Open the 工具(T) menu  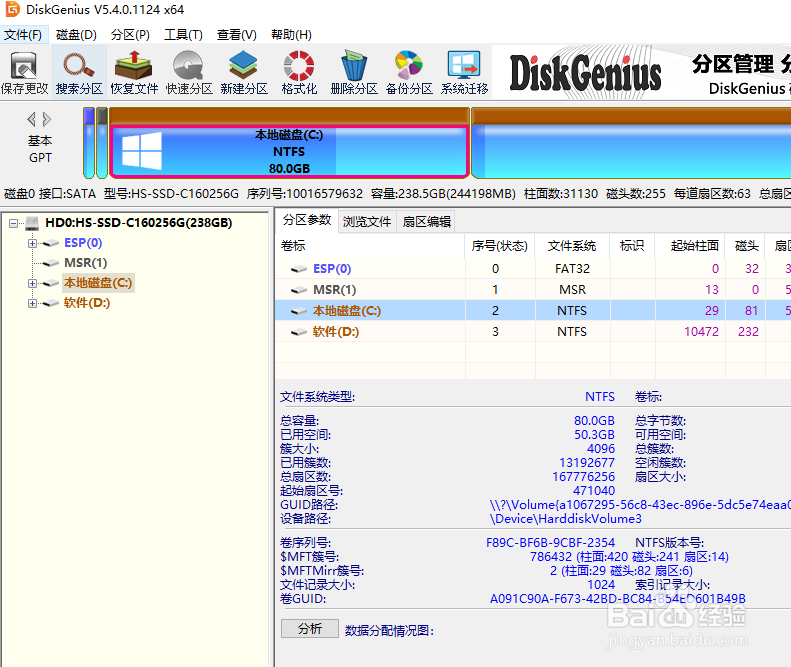pos(183,35)
